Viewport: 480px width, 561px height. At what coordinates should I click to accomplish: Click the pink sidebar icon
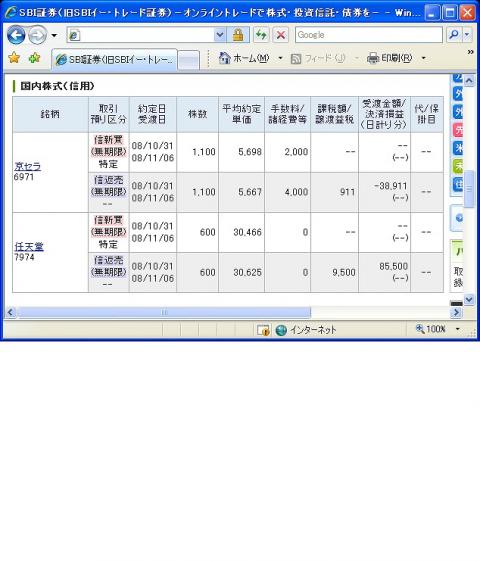tap(458, 130)
